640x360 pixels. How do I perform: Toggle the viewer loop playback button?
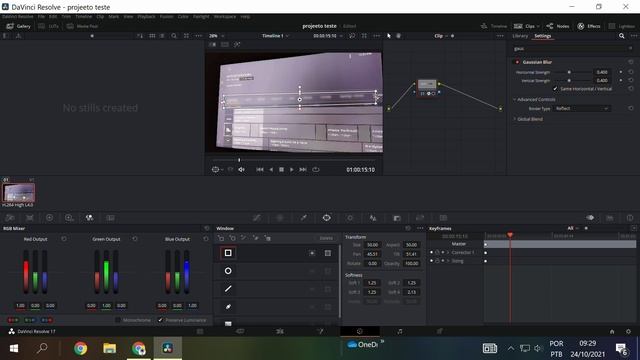click(316, 169)
